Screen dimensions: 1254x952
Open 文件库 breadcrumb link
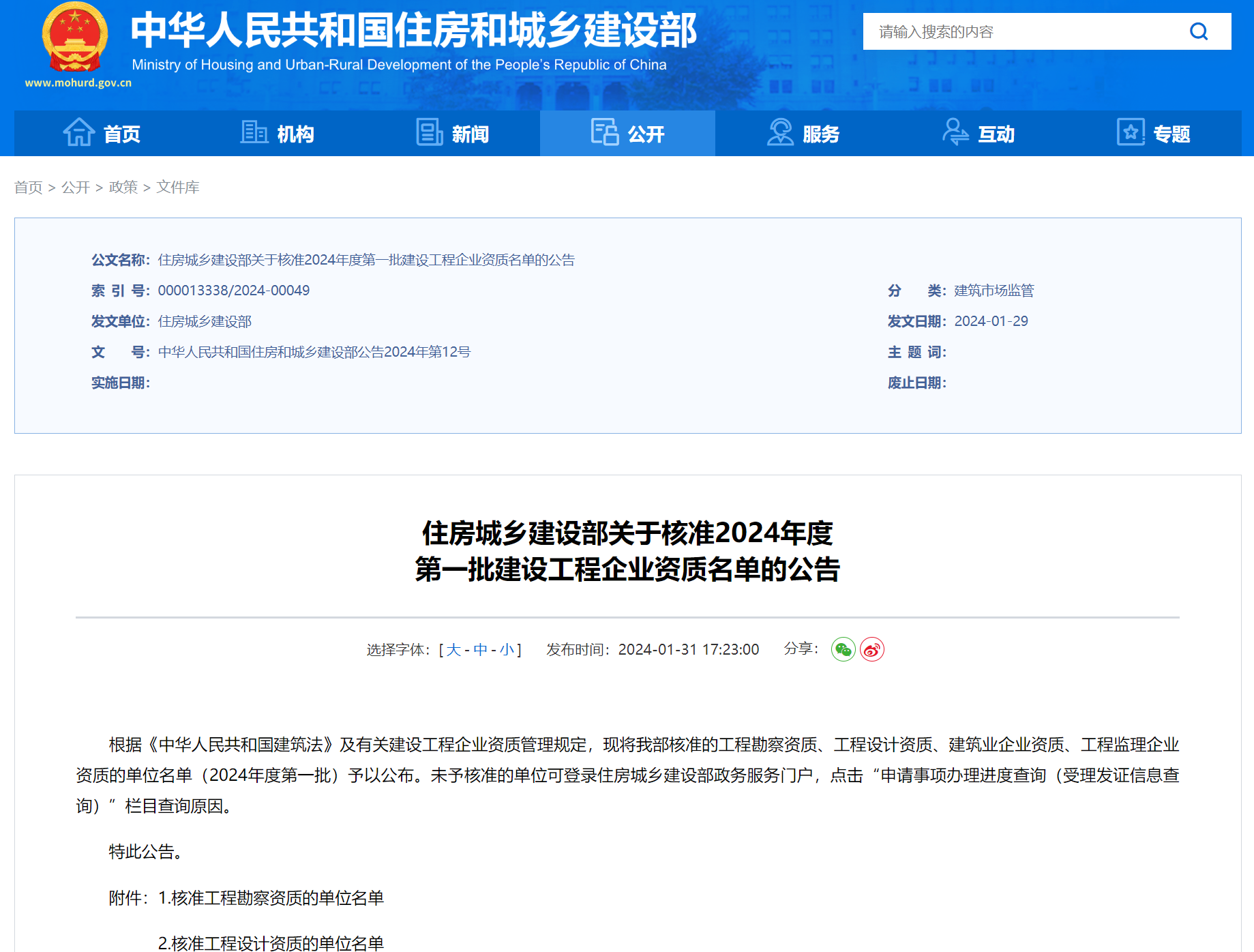(x=177, y=188)
